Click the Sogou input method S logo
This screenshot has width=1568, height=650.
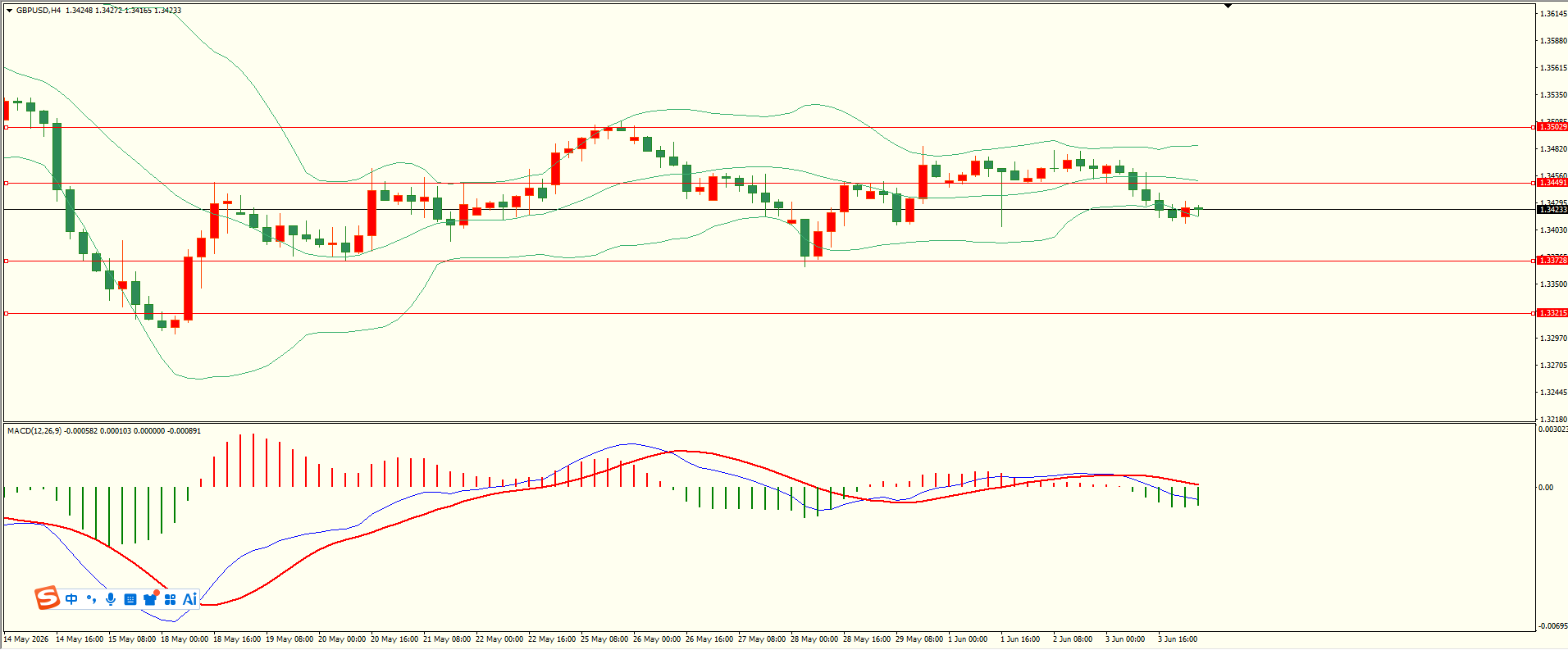pyautogui.click(x=48, y=598)
